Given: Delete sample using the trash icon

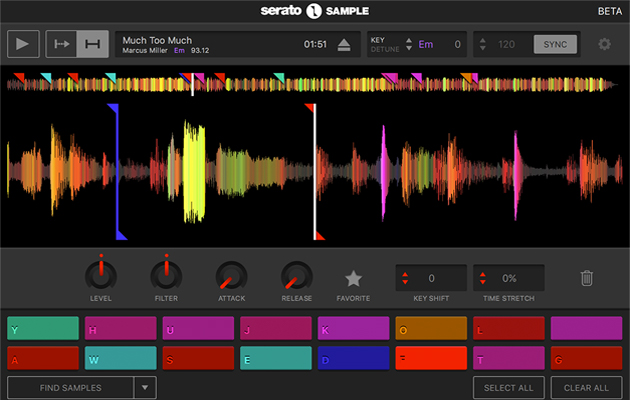Looking at the screenshot, I should coord(588,279).
